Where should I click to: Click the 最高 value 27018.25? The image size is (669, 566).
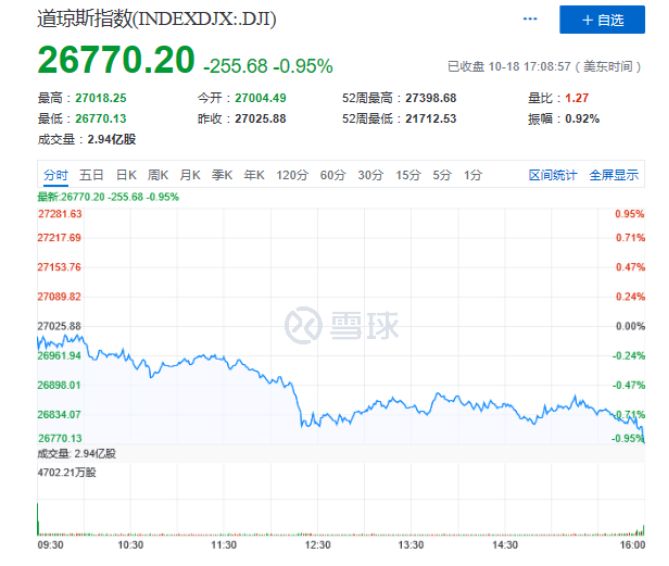click(x=101, y=98)
